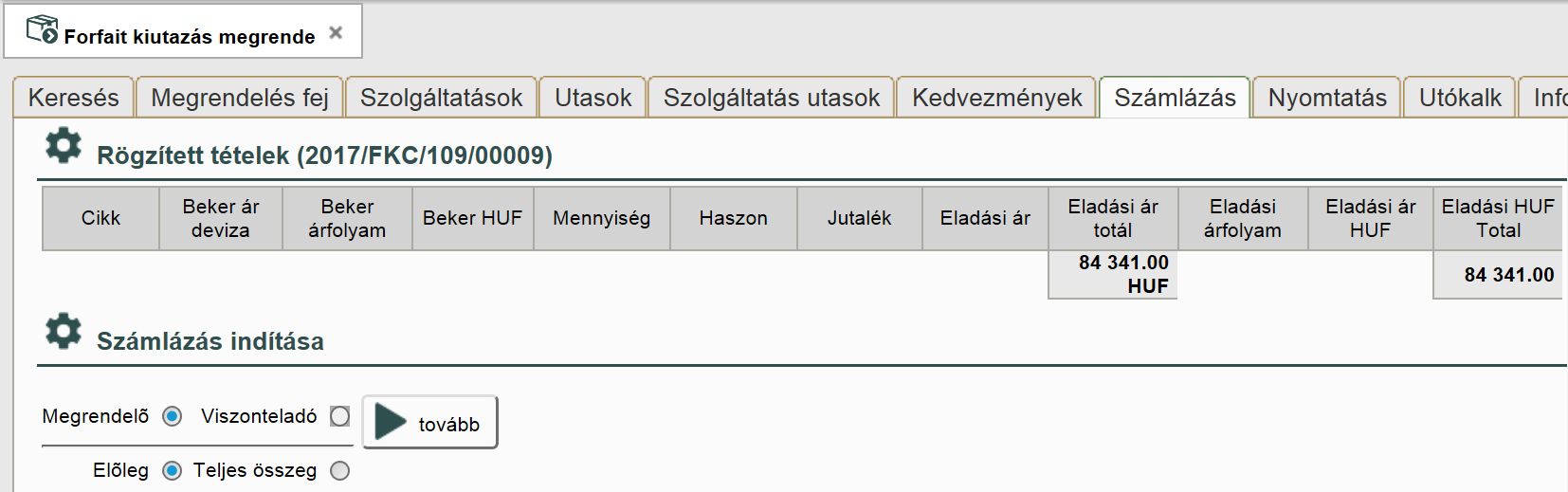Click gear icon beside Rögzített tételek
1568x492 pixels.
(x=64, y=147)
